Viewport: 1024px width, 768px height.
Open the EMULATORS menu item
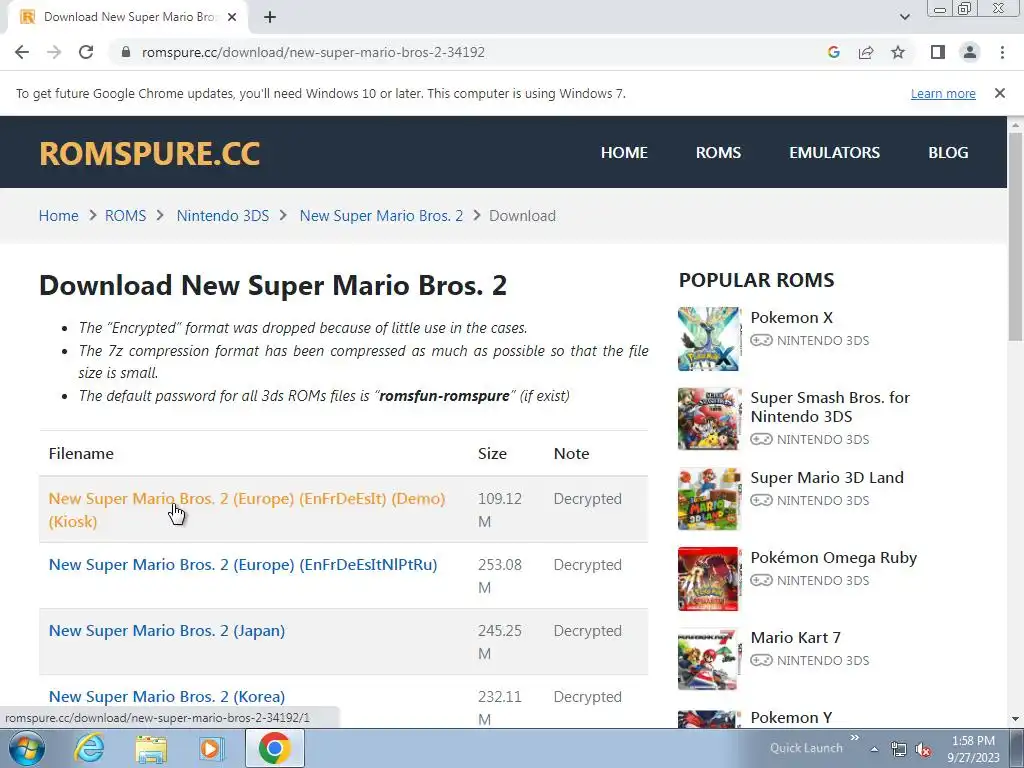[x=834, y=152]
